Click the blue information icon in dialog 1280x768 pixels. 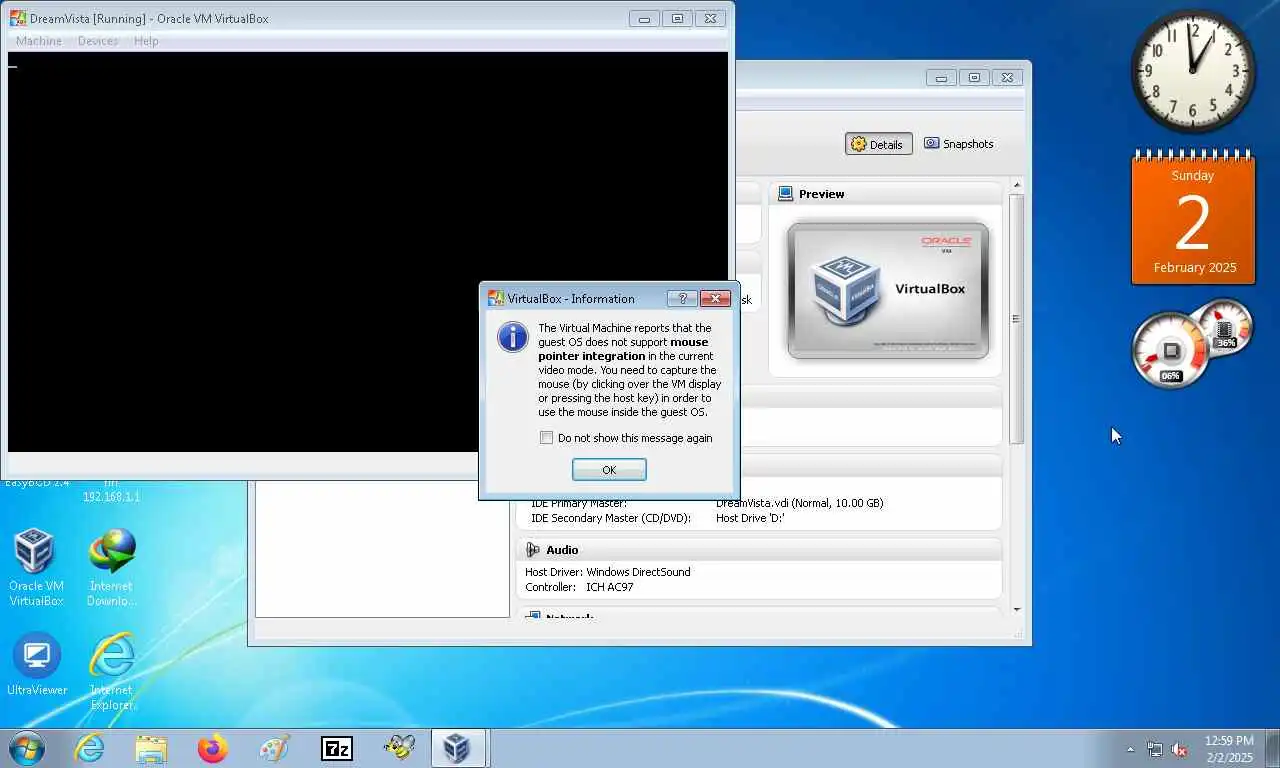[512, 337]
